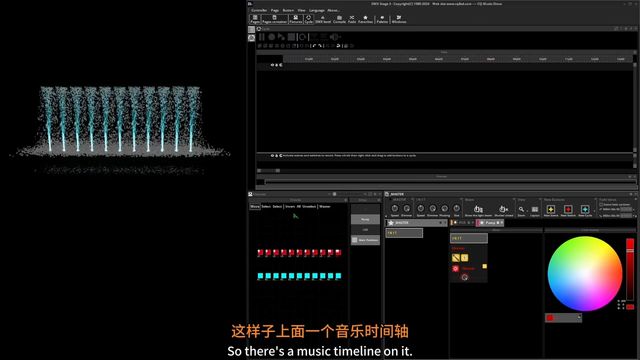Screen dimensions: 640x360
Task: Open the Windows toolbar icon
Action: (x=399, y=19)
